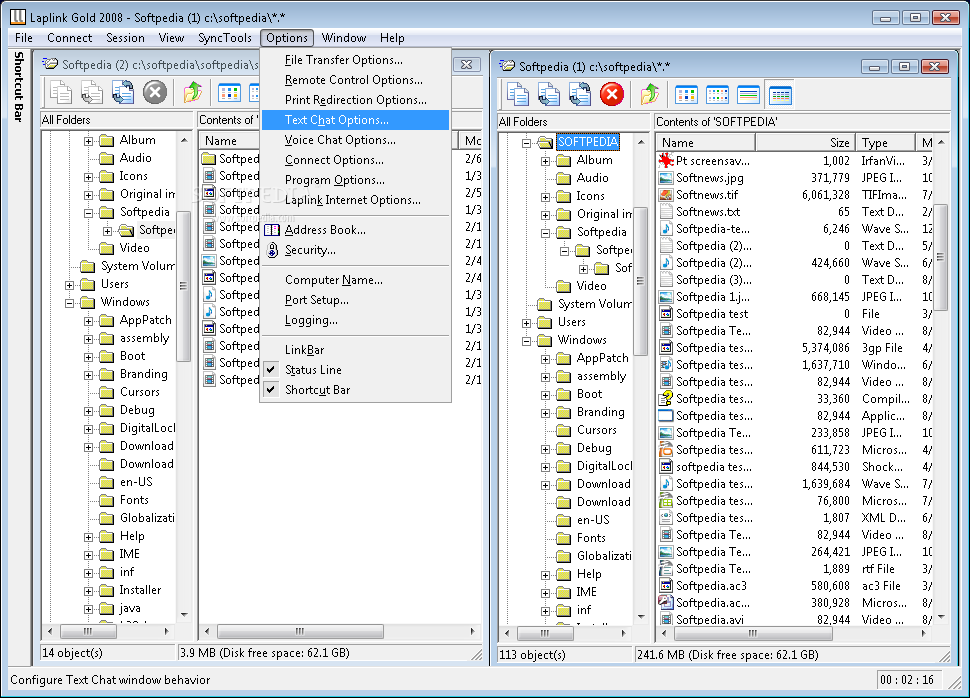Screen dimensions: 970x698
Task: Click the Name column header in Softpedia (1)
Action: (x=705, y=143)
